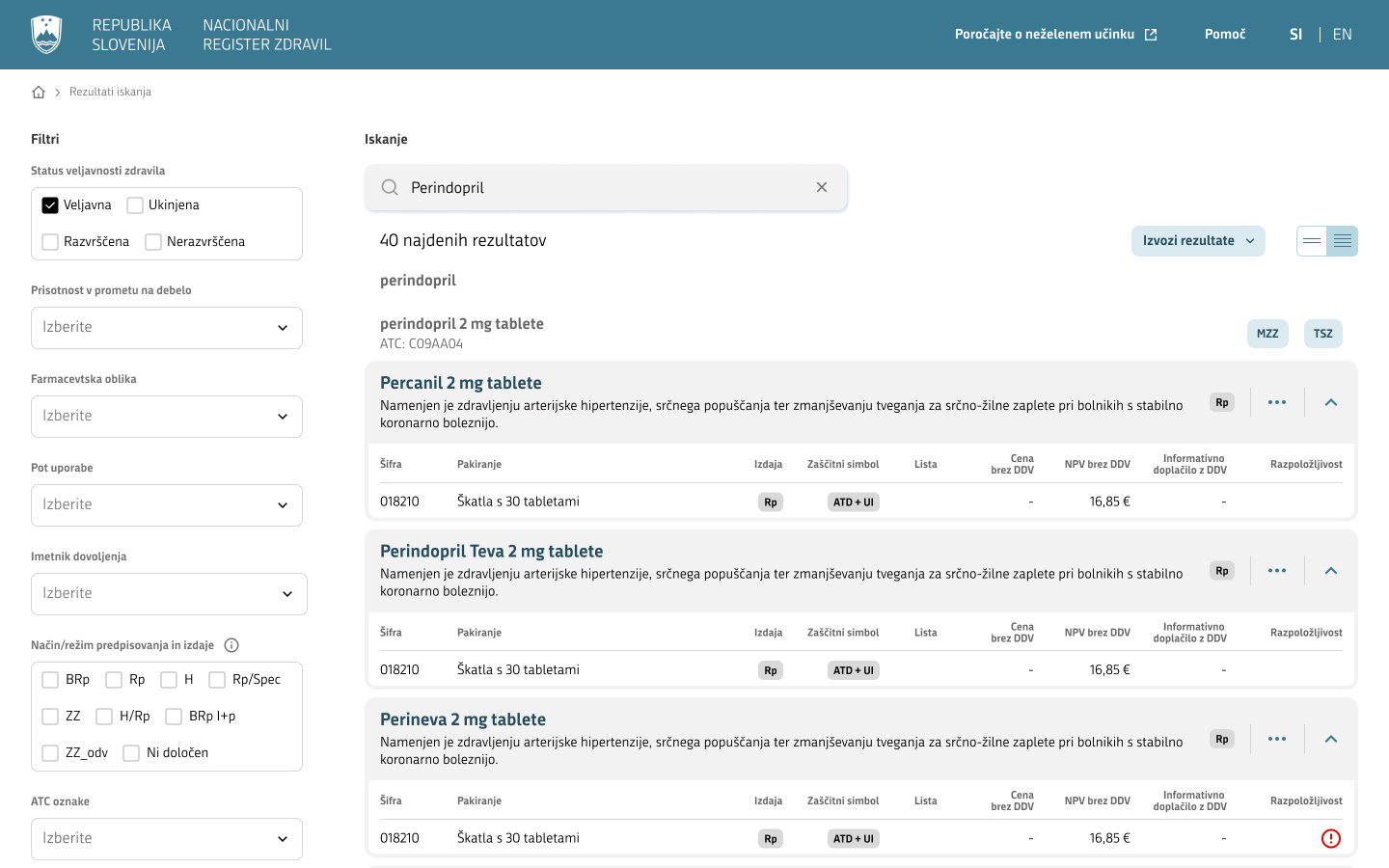Clear the Perindopril search text
The image size is (1389, 868).
pyautogui.click(x=822, y=187)
